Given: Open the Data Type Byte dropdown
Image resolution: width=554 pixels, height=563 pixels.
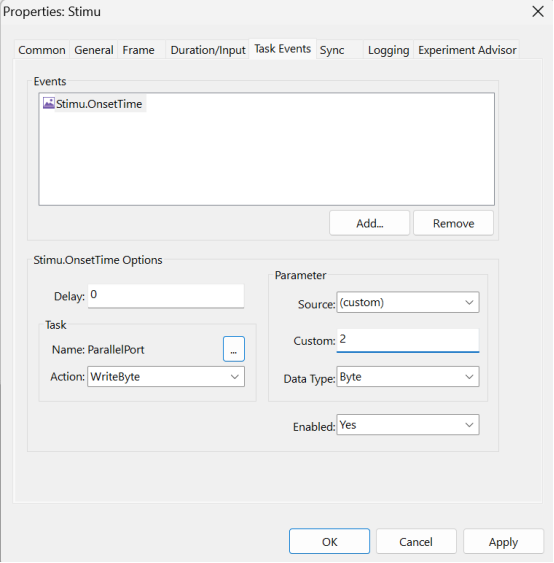Looking at the screenshot, I should click(x=408, y=377).
